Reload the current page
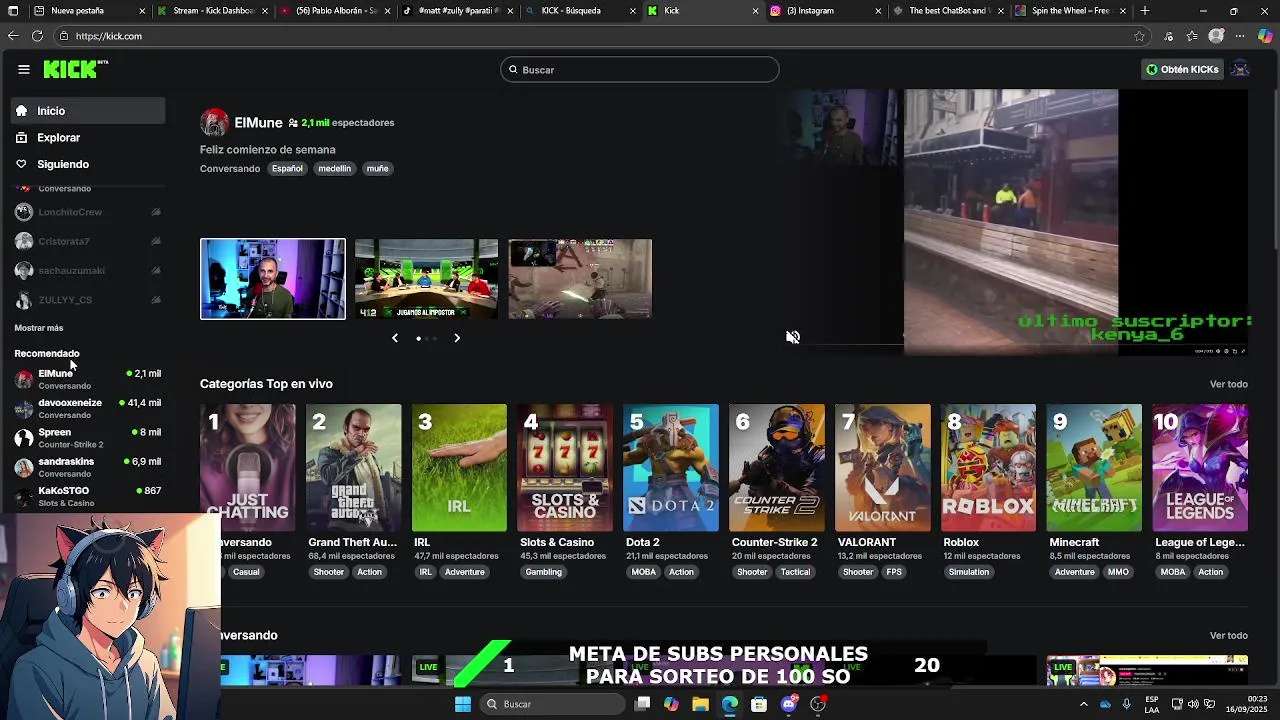The image size is (1280, 720). pos(37,36)
